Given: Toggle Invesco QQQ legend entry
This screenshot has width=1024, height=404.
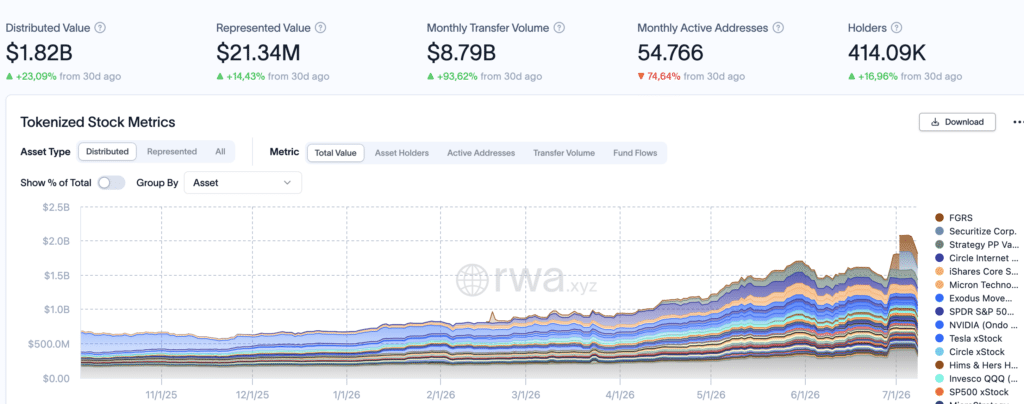Looking at the screenshot, I should pos(976,379).
